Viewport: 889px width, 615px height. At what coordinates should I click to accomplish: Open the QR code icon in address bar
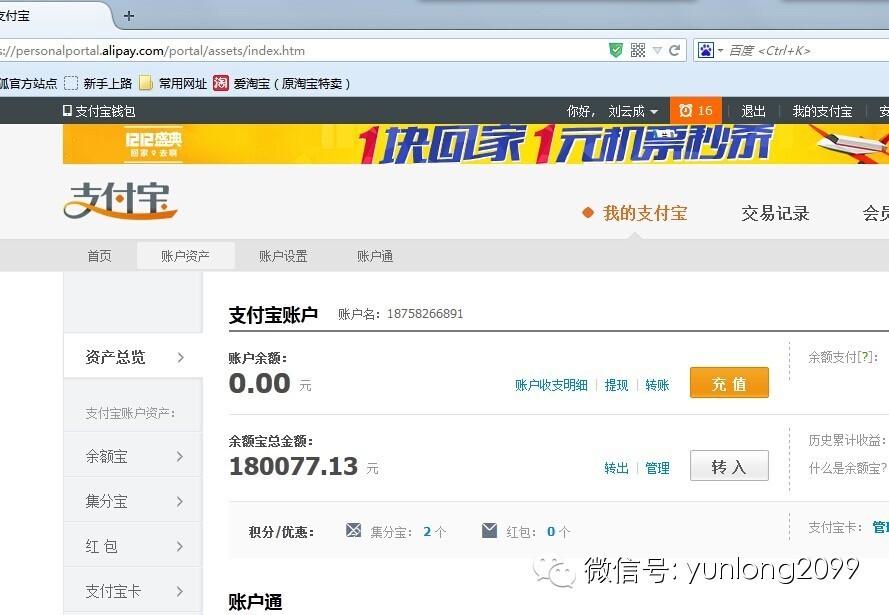[x=637, y=50]
